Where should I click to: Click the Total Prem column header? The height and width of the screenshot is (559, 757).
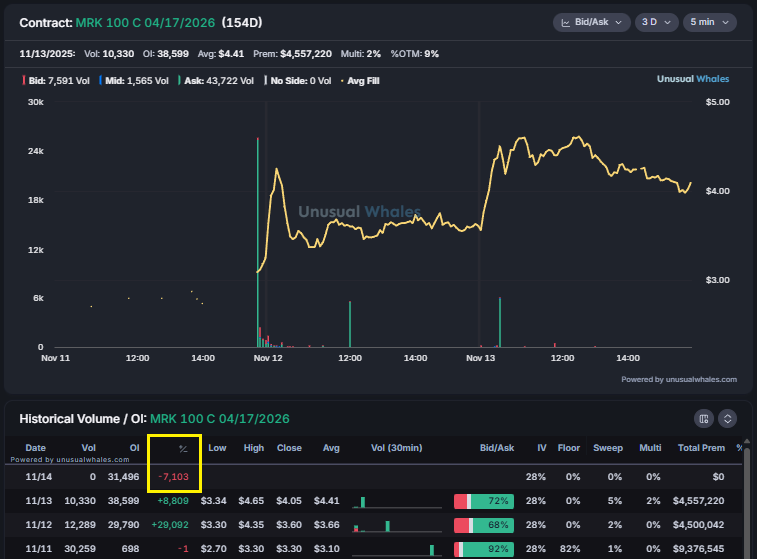pyautogui.click(x=701, y=448)
